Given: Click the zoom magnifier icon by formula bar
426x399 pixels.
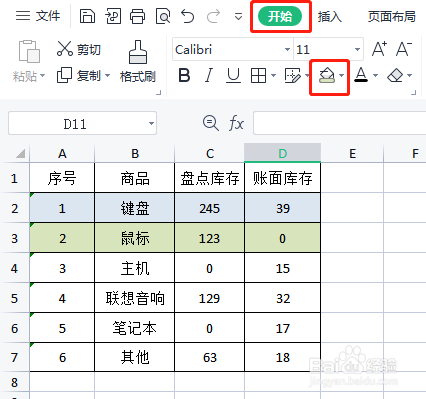Looking at the screenshot, I should (211, 123).
